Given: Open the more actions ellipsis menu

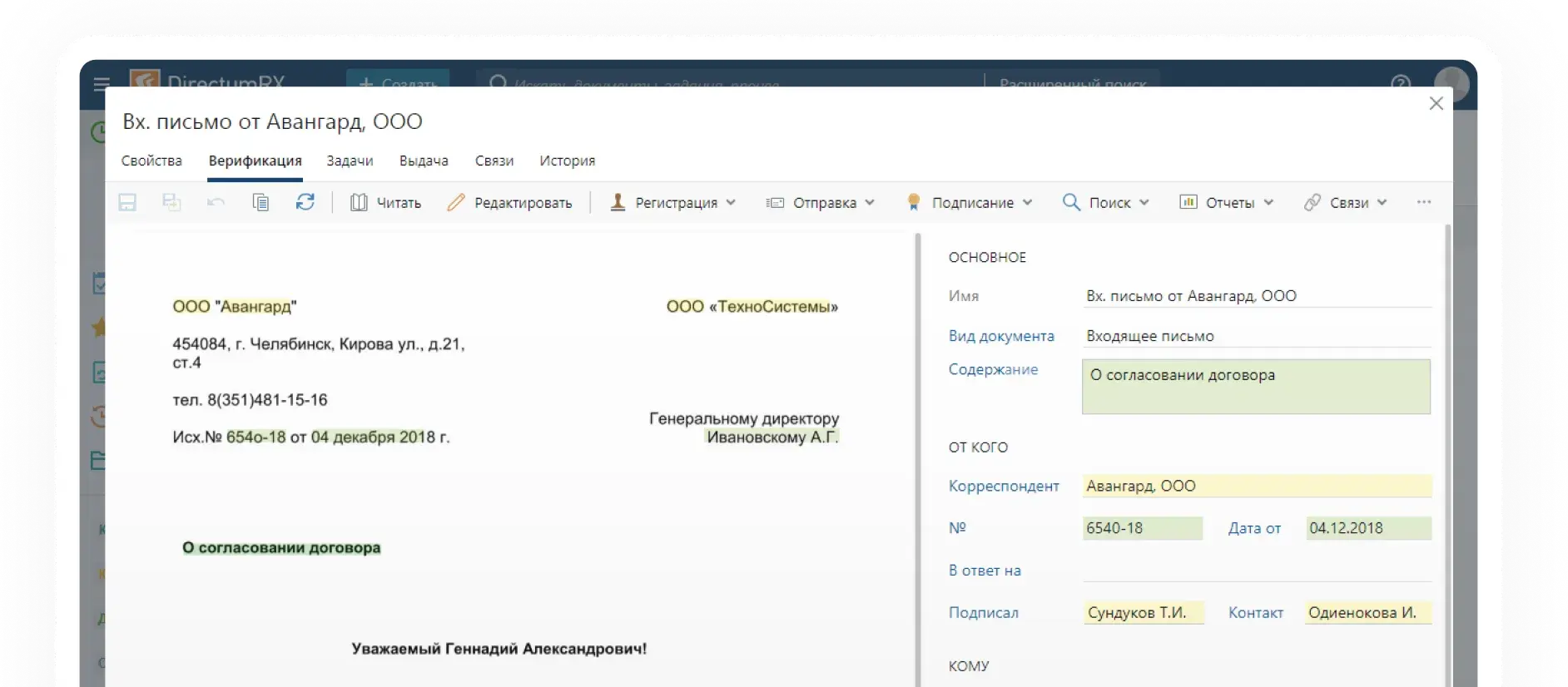Looking at the screenshot, I should click(1424, 202).
